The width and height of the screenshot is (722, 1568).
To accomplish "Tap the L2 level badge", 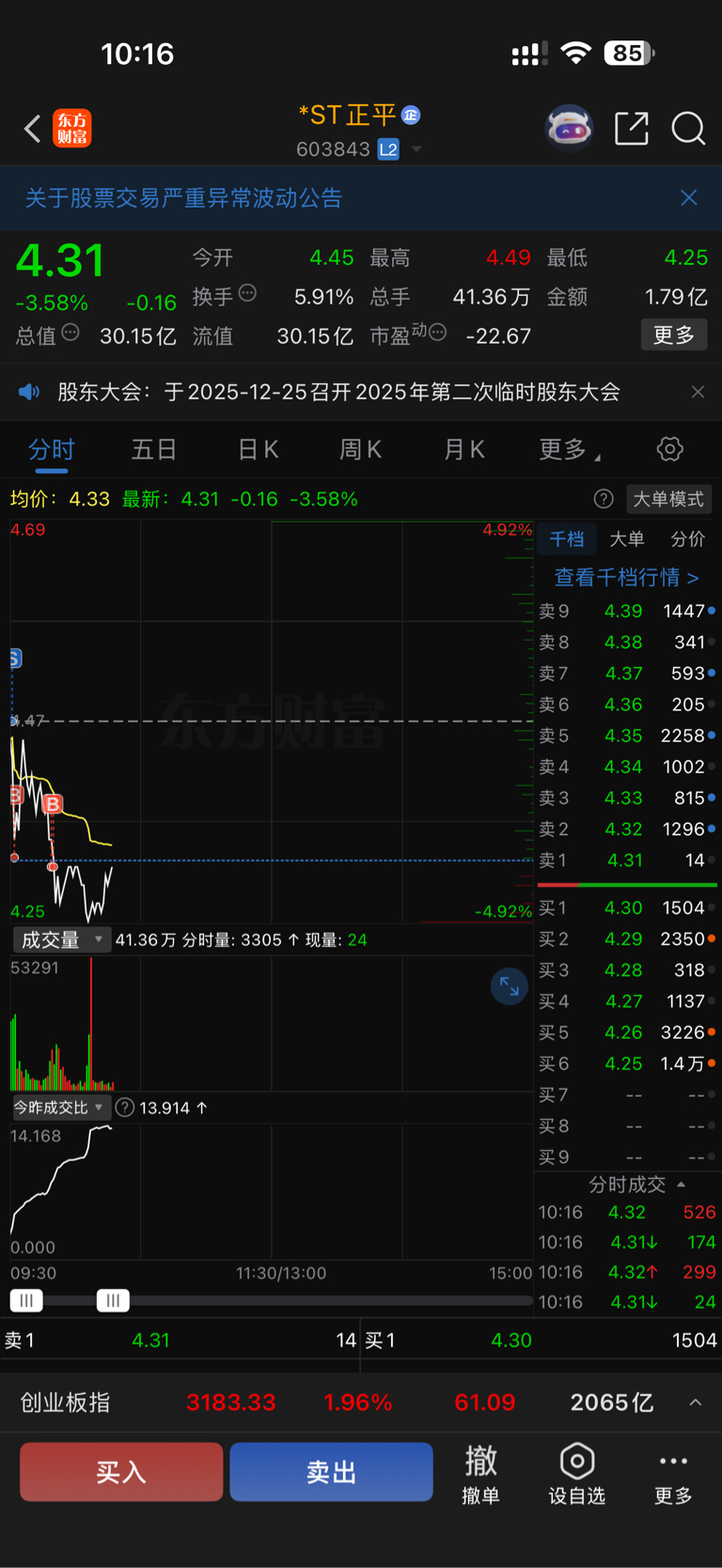I will click(x=388, y=149).
